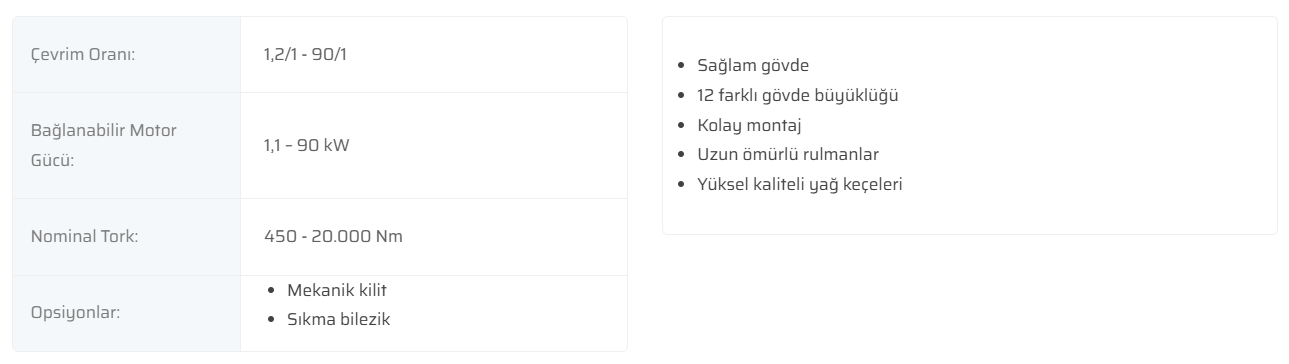This screenshot has height=364, width=1289.
Task: Click the bullet before Mekanik kilit
Action: point(274,290)
